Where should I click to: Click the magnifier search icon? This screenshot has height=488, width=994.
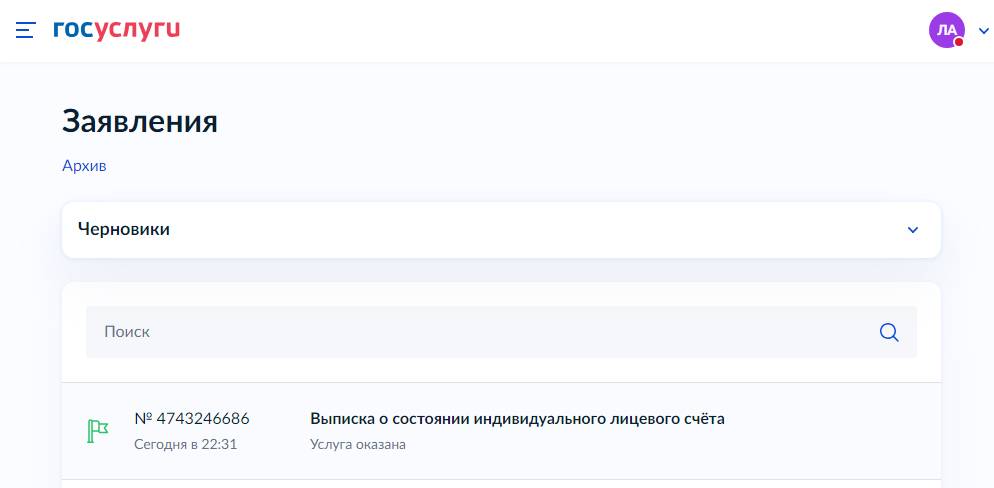click(889, 332)
